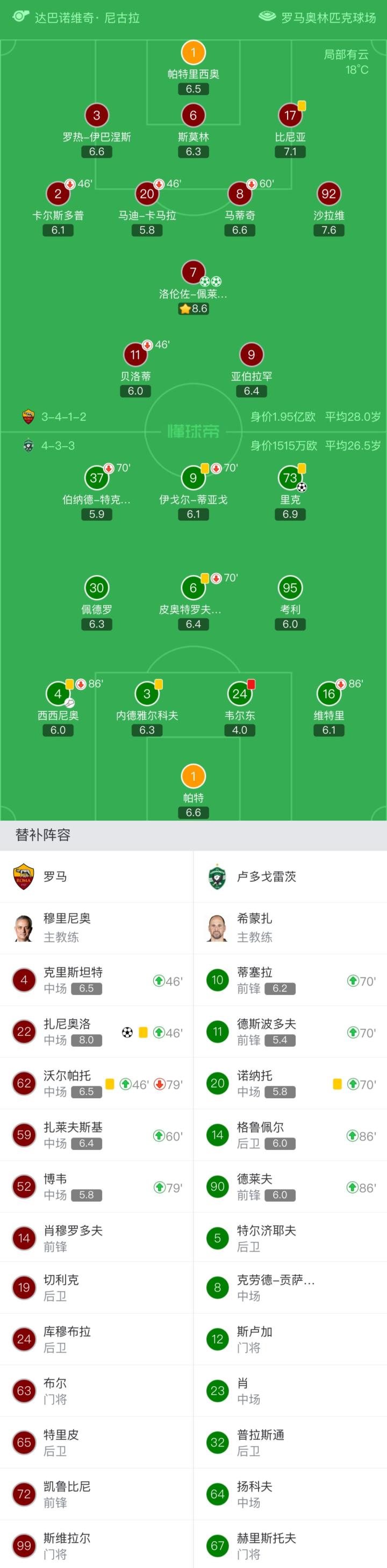Open coach 穆里尼奥's profile photo
The width and height of the screenshot is (387, 1568).
pyautogui.click(x=24, y=928)
